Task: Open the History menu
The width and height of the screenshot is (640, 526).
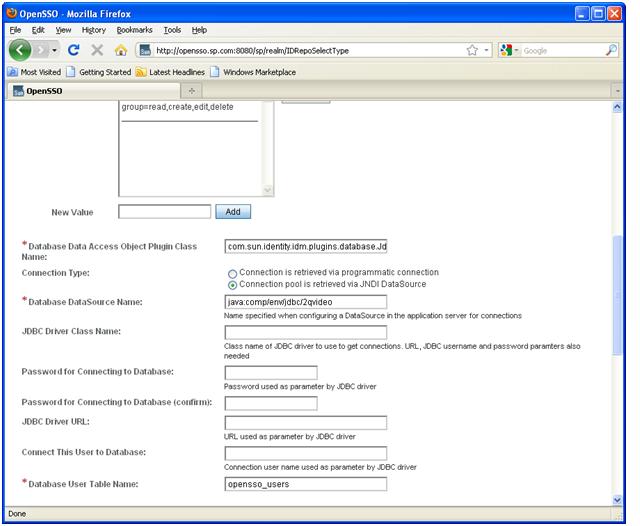Action: click(94, 30)
